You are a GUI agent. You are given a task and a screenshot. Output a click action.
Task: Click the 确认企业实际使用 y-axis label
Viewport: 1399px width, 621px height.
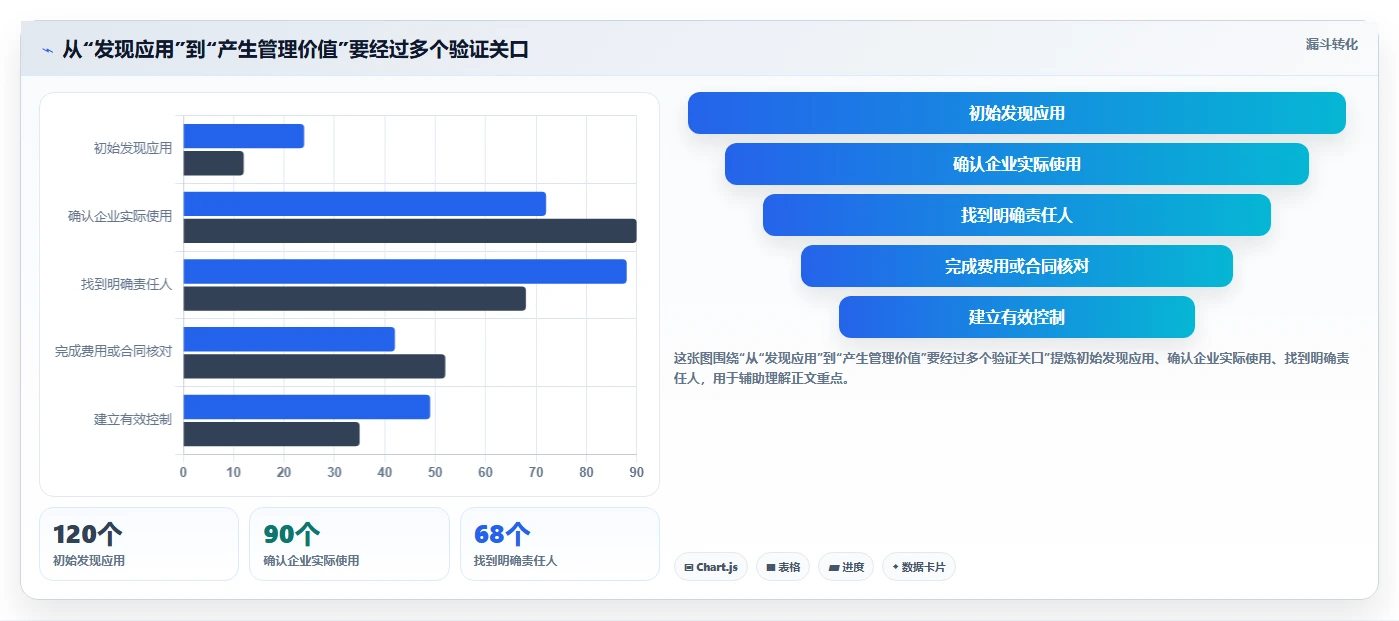120,216
